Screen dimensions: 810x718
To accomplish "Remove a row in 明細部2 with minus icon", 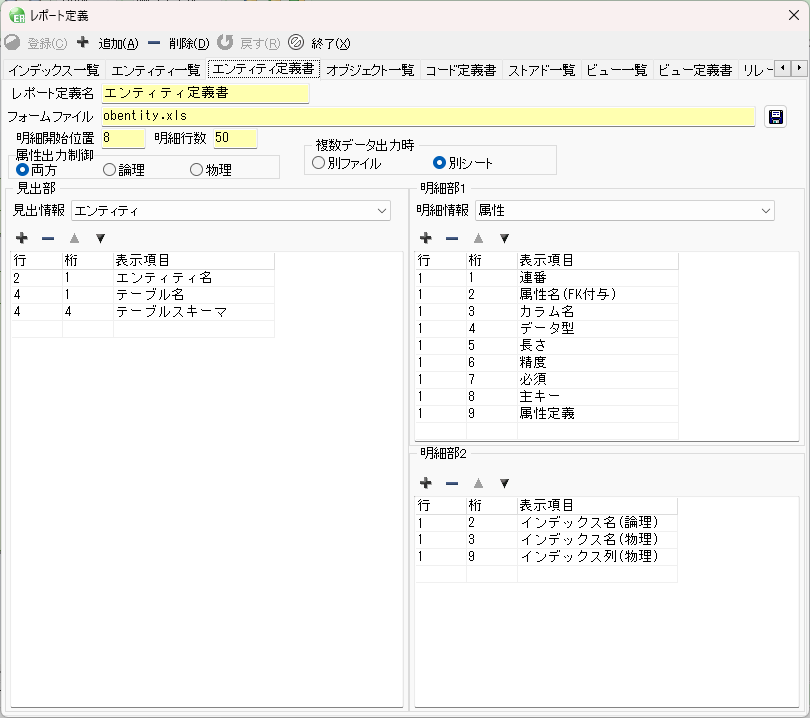I will (452, 483).
